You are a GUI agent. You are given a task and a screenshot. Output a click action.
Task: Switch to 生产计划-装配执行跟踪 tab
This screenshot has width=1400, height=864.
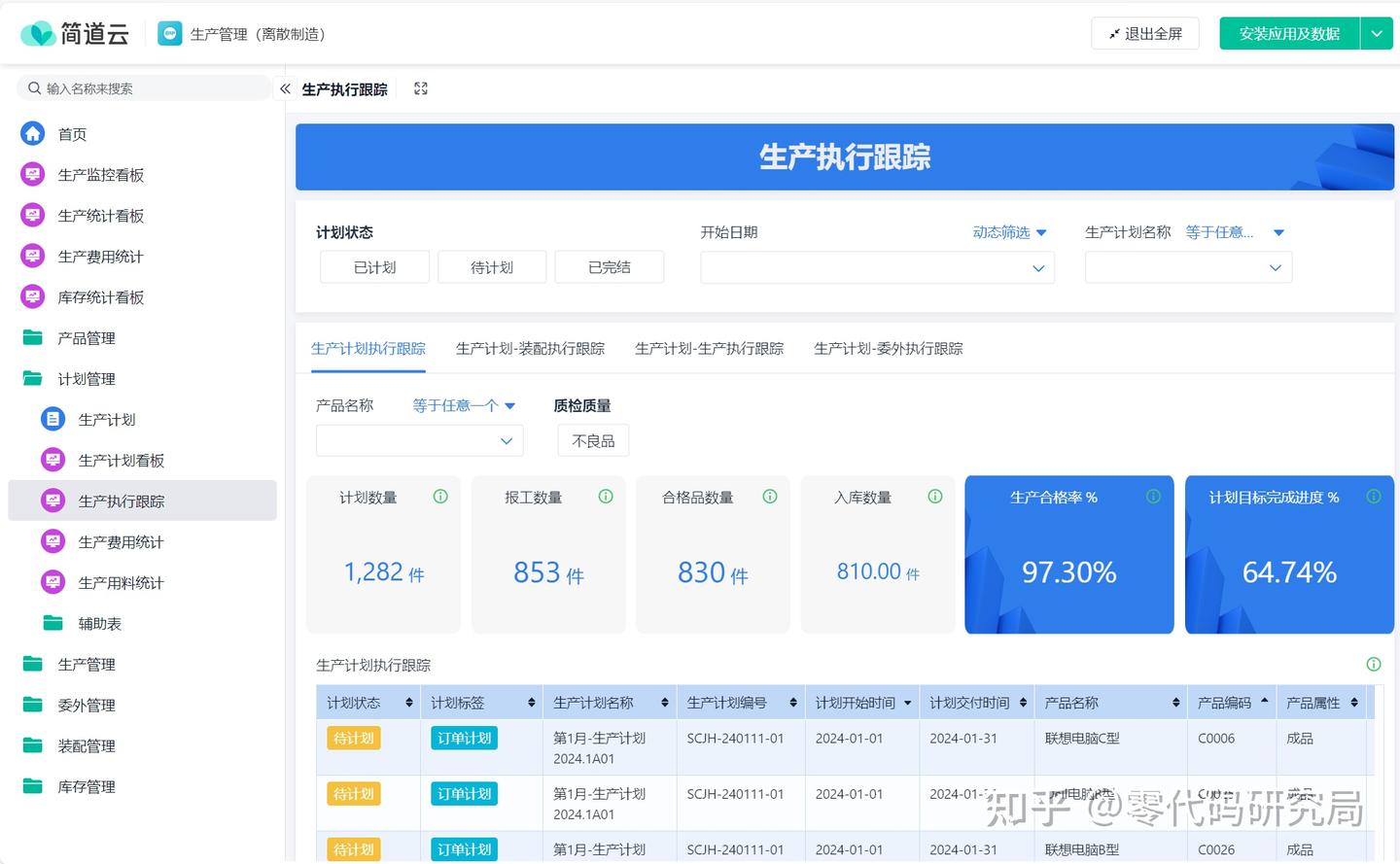[530, 349]
